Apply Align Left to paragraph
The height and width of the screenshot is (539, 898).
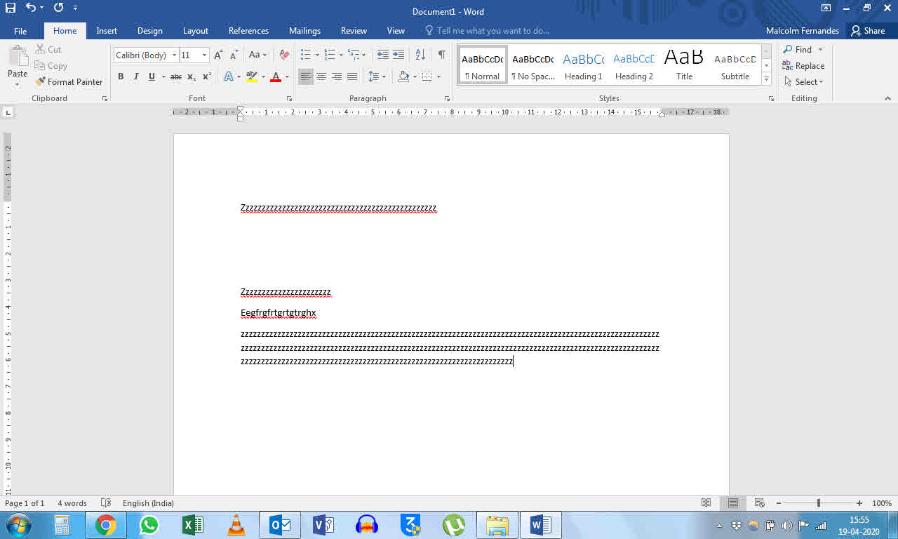click(x=306, y=76)
